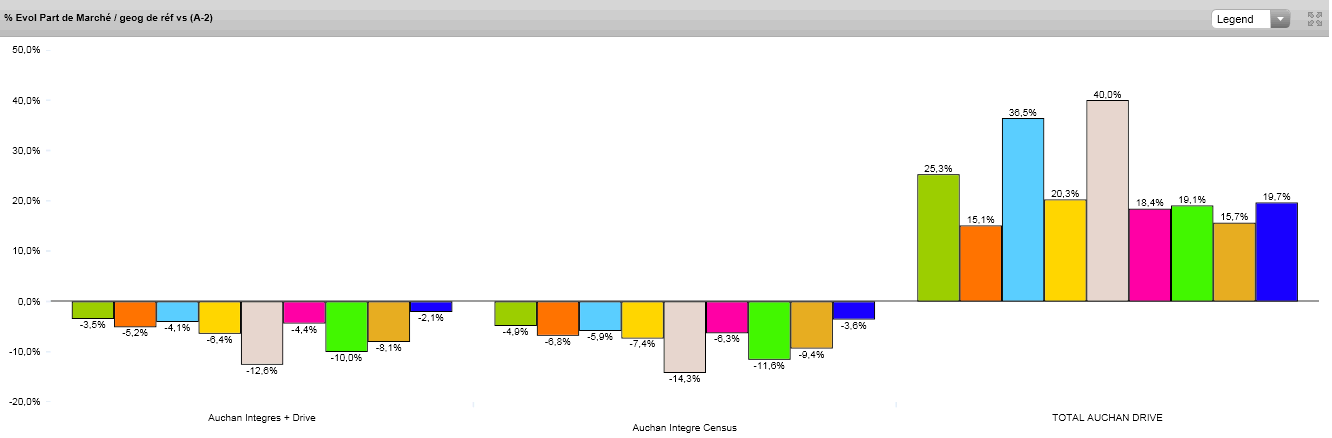Viewport: 1332px width, 438px height.
Task: Select the beige bar valued -14,3%
Action: click(x=685, y=337)
